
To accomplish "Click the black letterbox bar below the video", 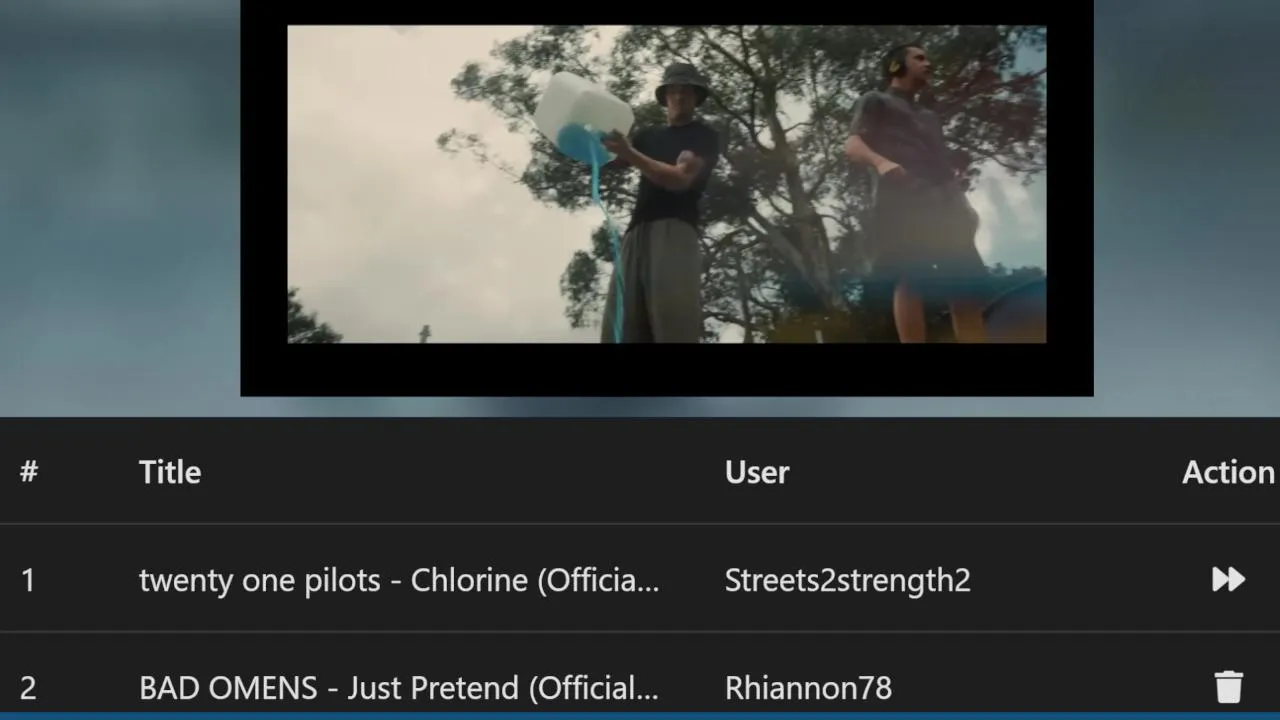I will pos(667,370).
